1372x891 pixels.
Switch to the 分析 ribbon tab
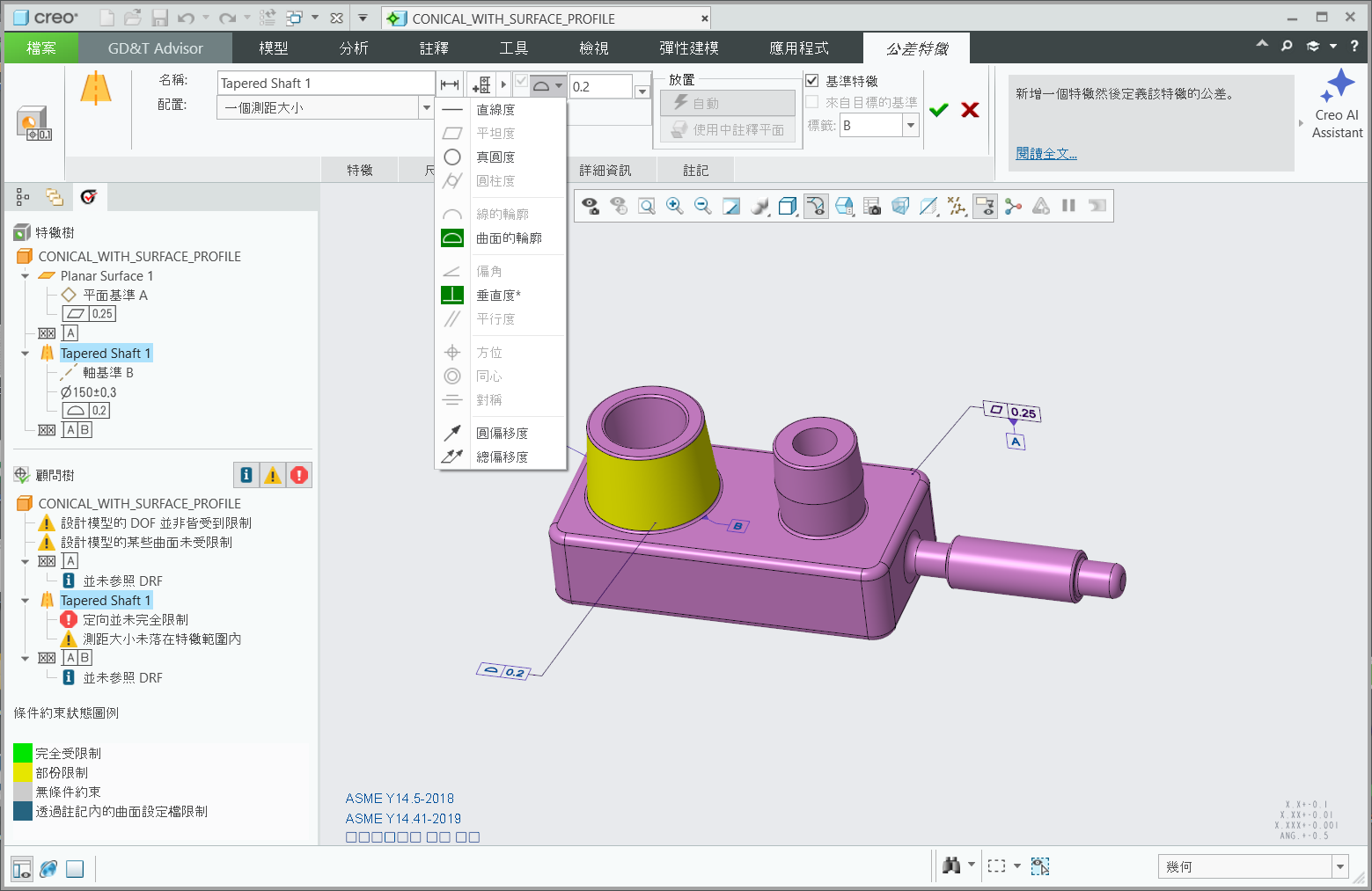(x=354, y=48)
